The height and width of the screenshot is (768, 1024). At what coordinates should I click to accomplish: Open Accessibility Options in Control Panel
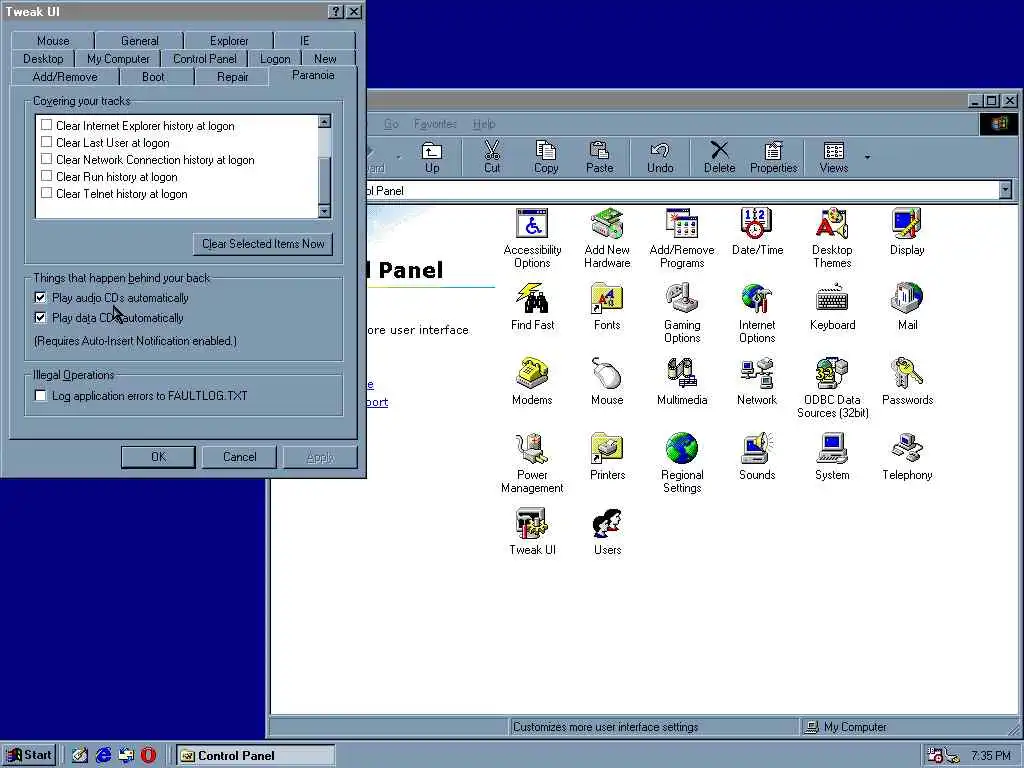coord(532,238)
